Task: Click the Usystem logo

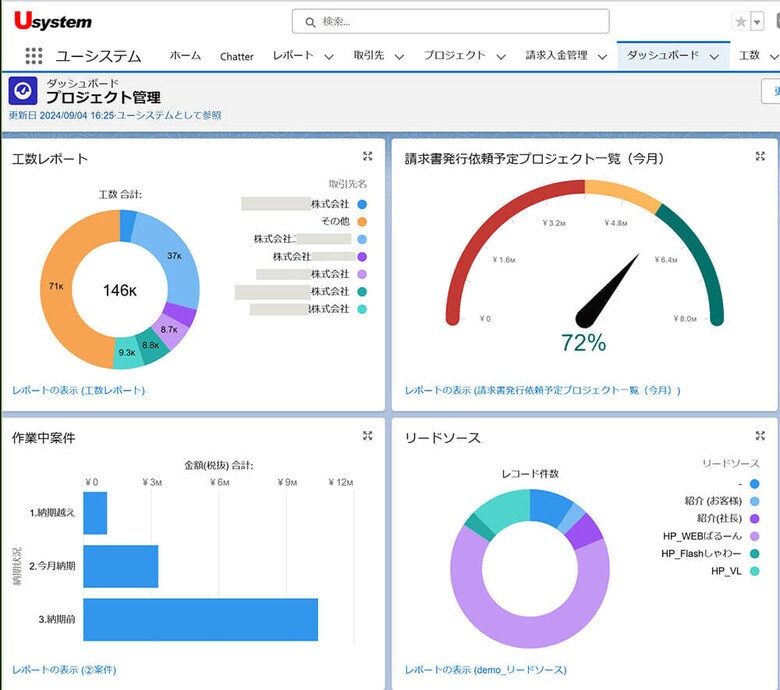Action: click(x=53, y=21)
